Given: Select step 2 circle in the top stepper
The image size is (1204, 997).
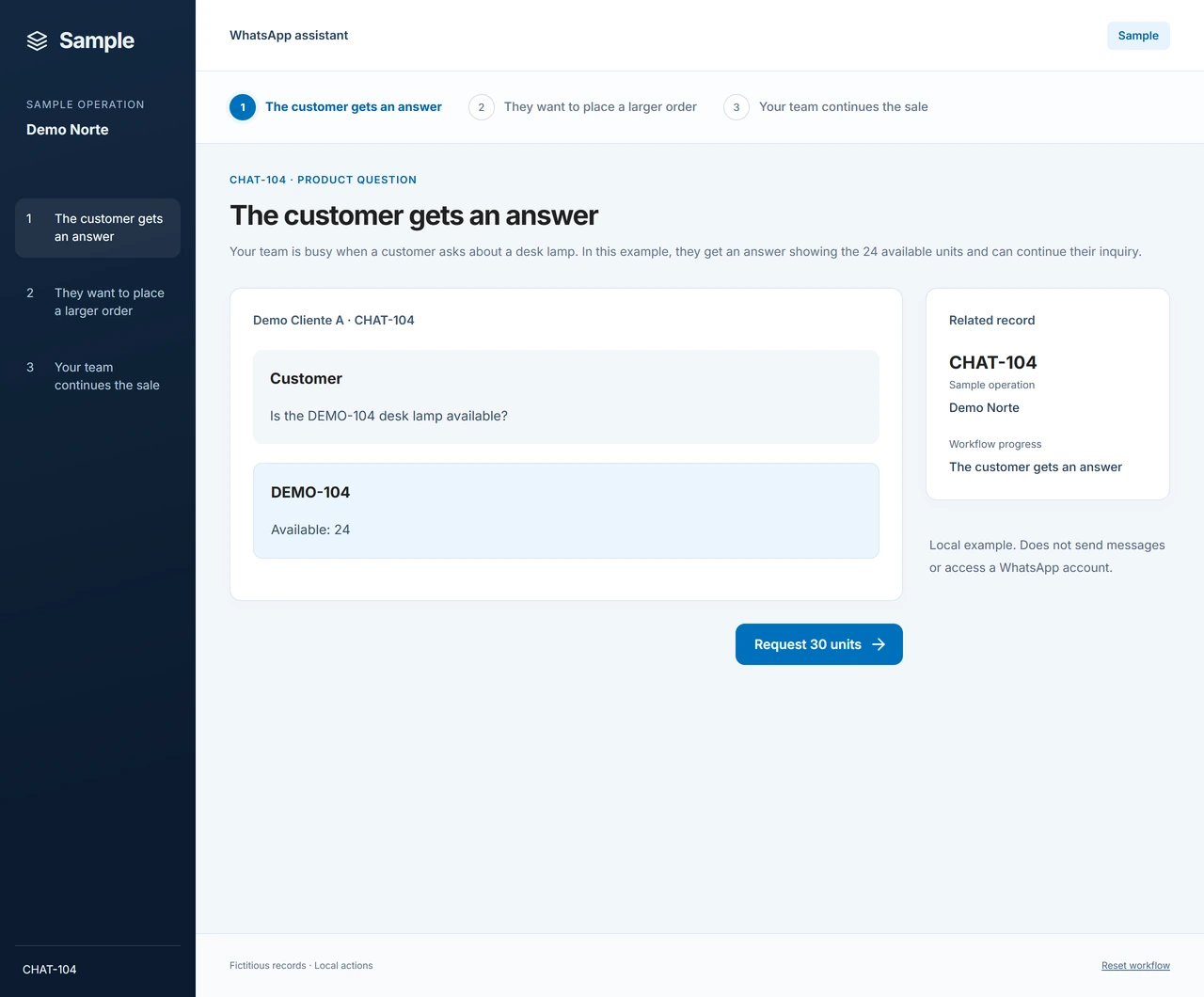Looking at the screenshot, I should [x=482, y=107].
